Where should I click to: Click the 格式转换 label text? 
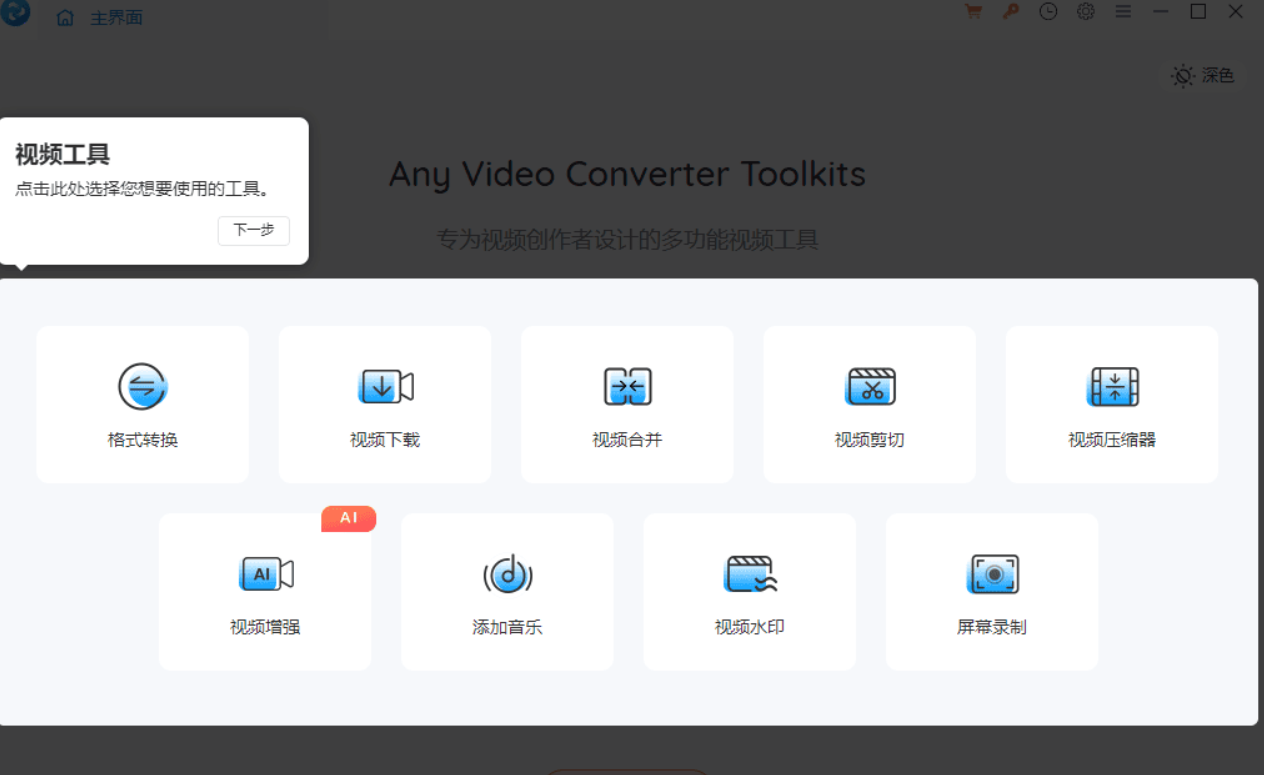143,440
